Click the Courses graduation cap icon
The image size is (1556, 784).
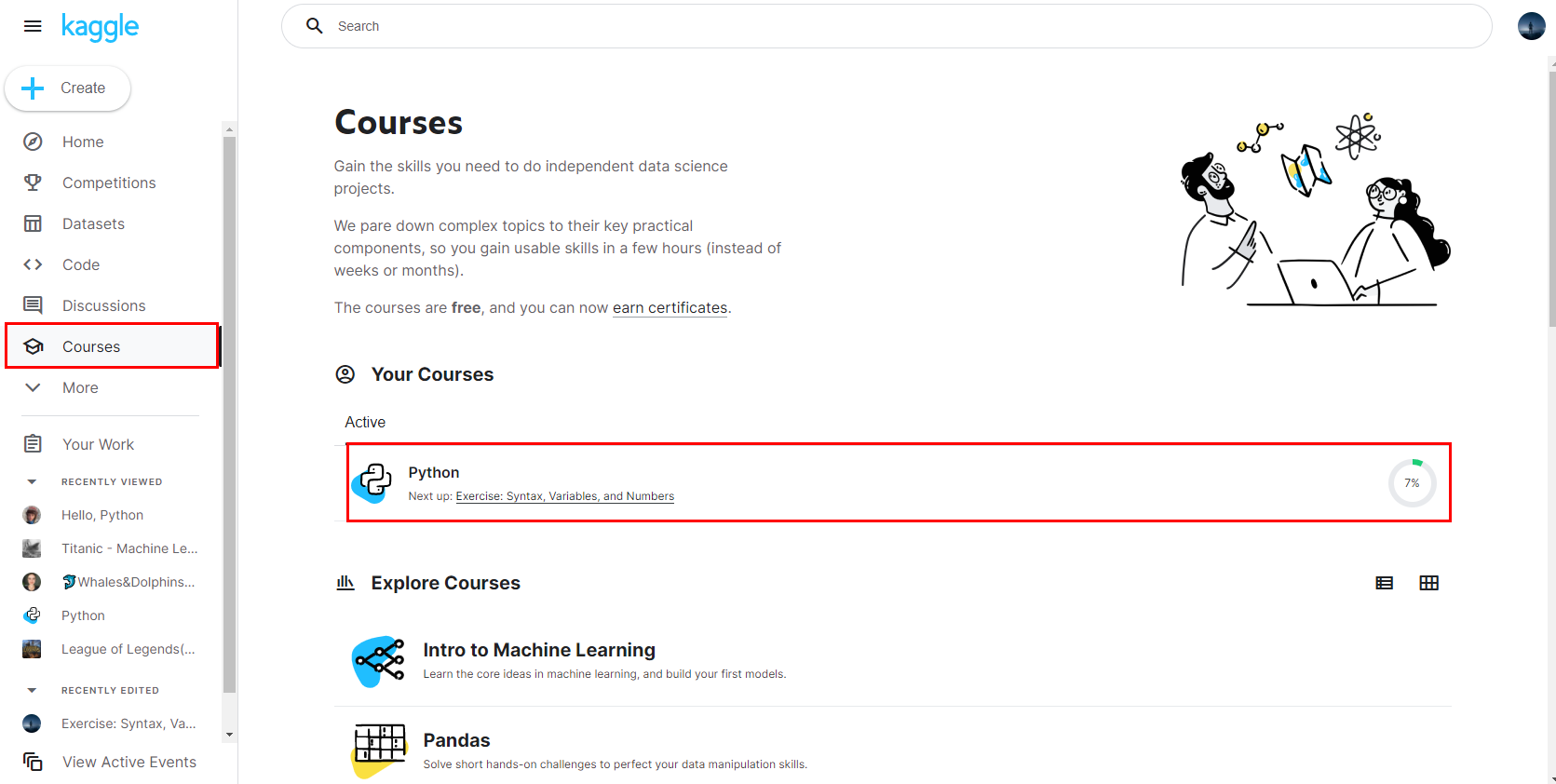[x=34, y=346]
